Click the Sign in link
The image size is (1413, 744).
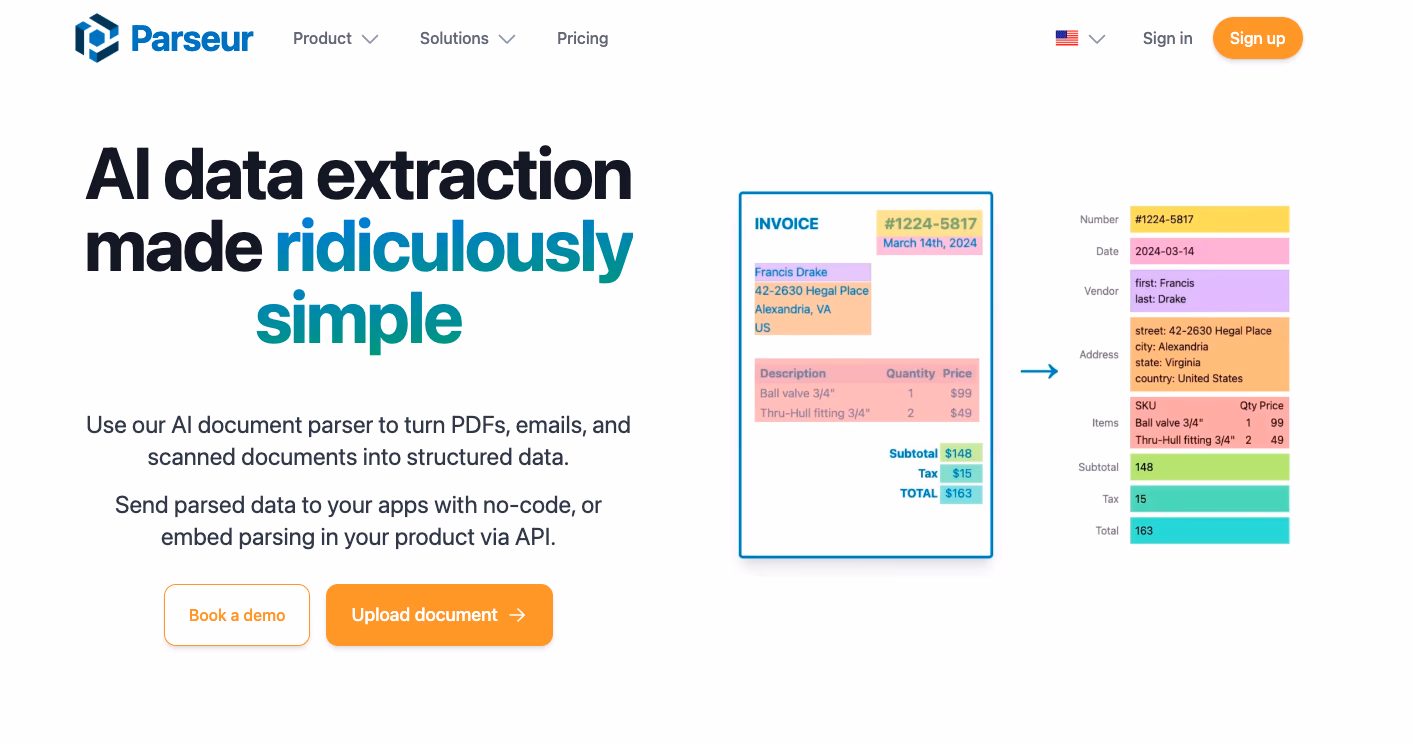(1167, 39)
